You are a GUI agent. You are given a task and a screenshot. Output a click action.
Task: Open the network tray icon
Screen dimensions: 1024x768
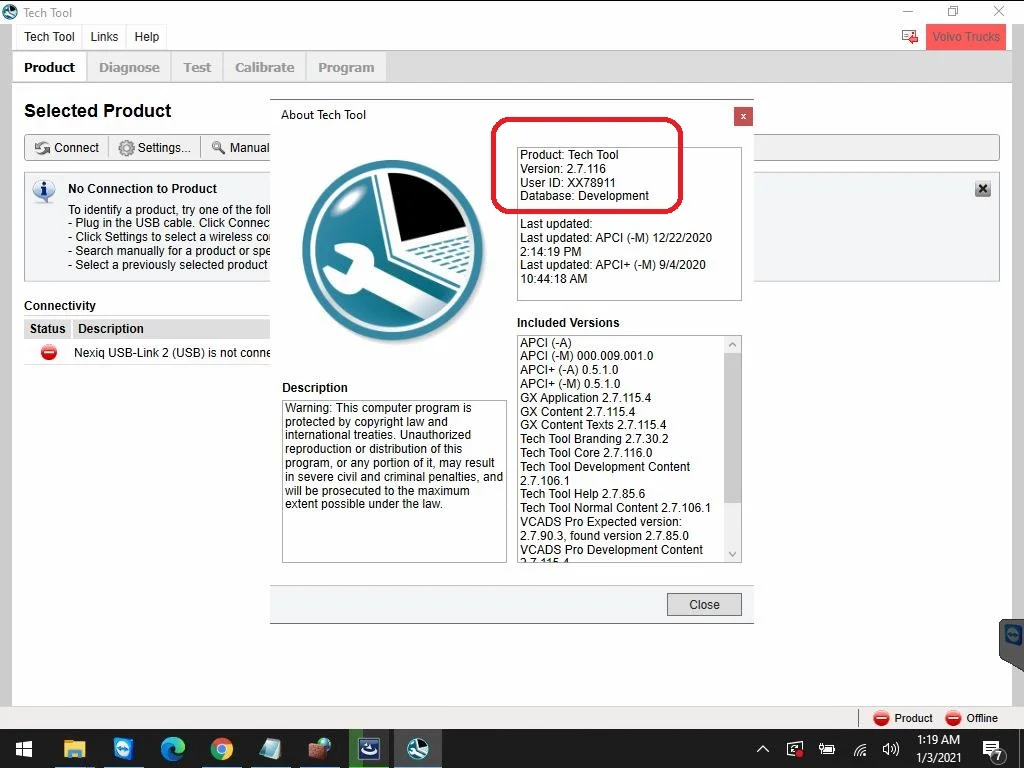pos(860,749)
